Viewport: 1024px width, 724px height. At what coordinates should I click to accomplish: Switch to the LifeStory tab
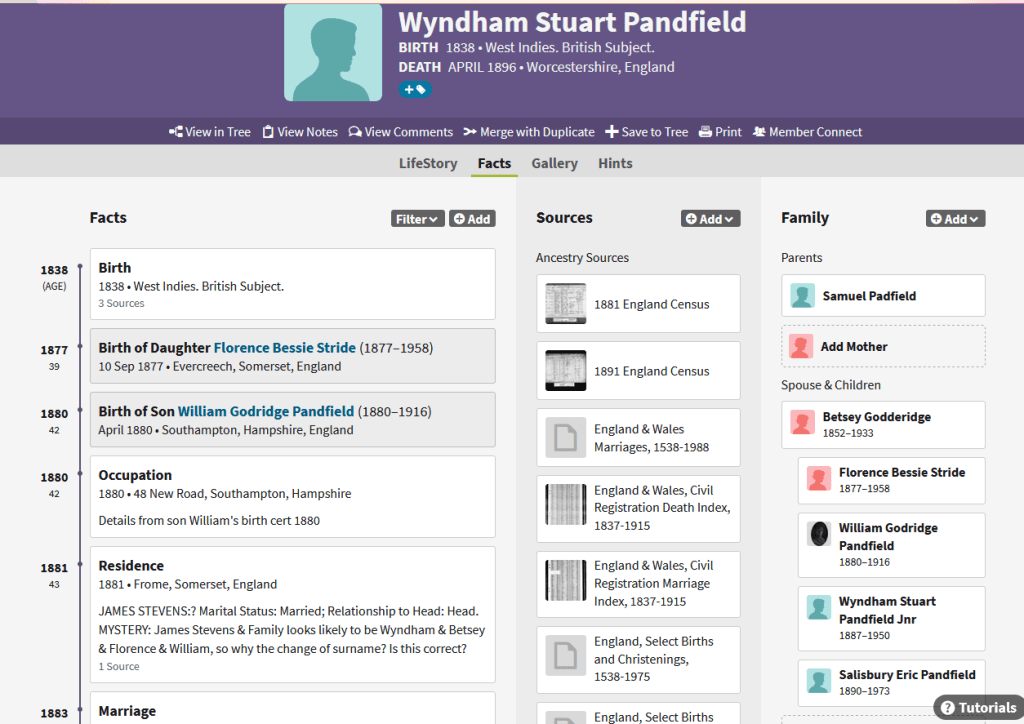pyautogui.click(x=428, y=163)
